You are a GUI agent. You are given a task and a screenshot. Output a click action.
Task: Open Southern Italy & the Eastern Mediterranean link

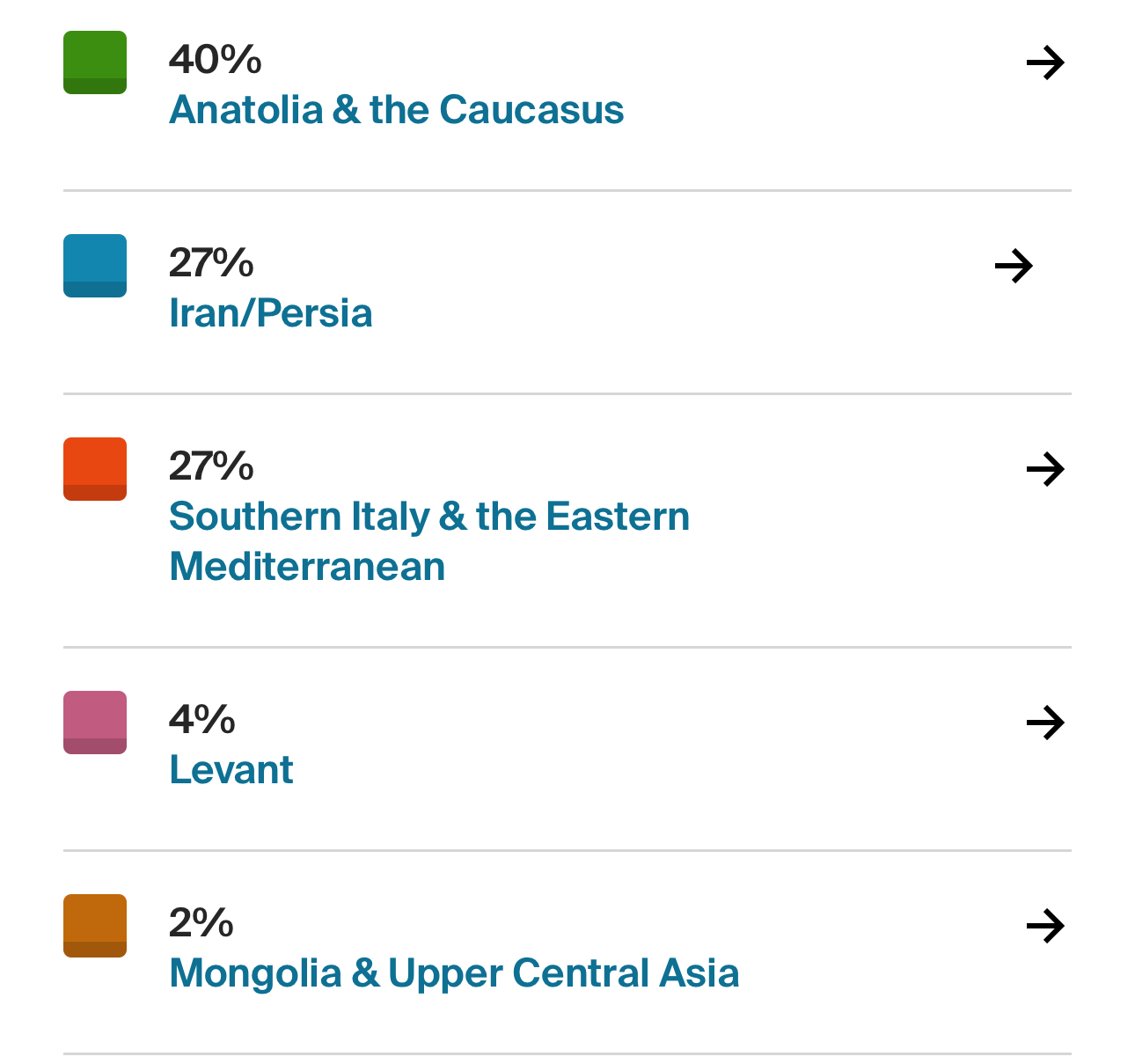pyautogui.click(x=429, y=541)
